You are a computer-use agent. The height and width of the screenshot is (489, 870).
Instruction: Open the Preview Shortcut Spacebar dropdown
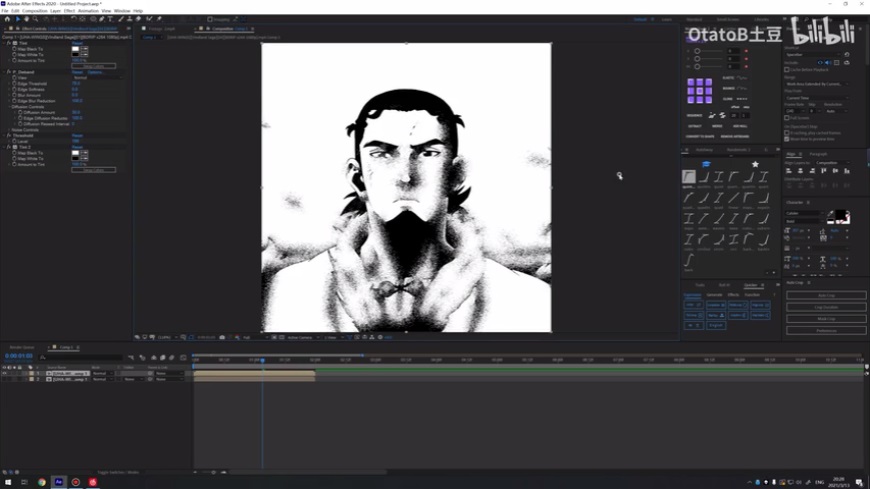point(813,54)
